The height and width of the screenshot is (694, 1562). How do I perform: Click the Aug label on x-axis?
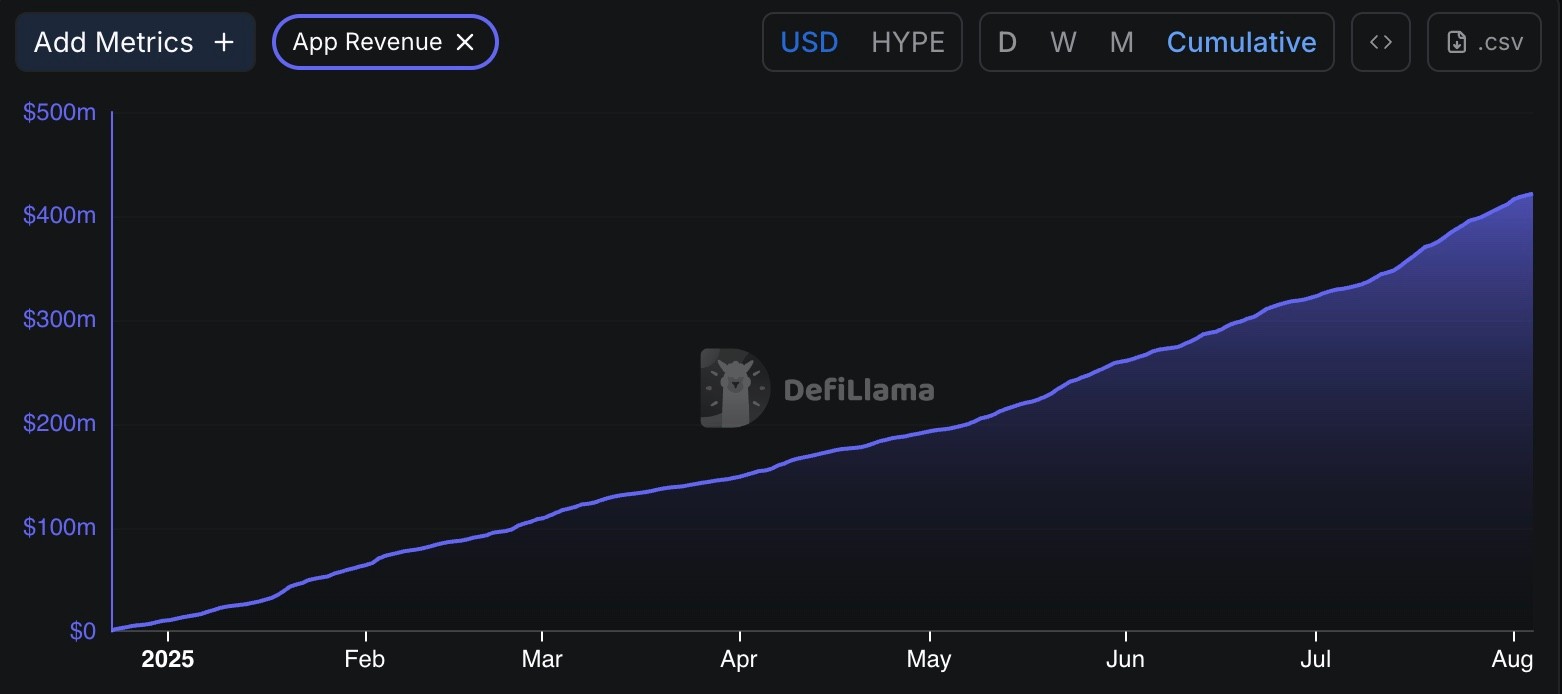coord(1513,660)
